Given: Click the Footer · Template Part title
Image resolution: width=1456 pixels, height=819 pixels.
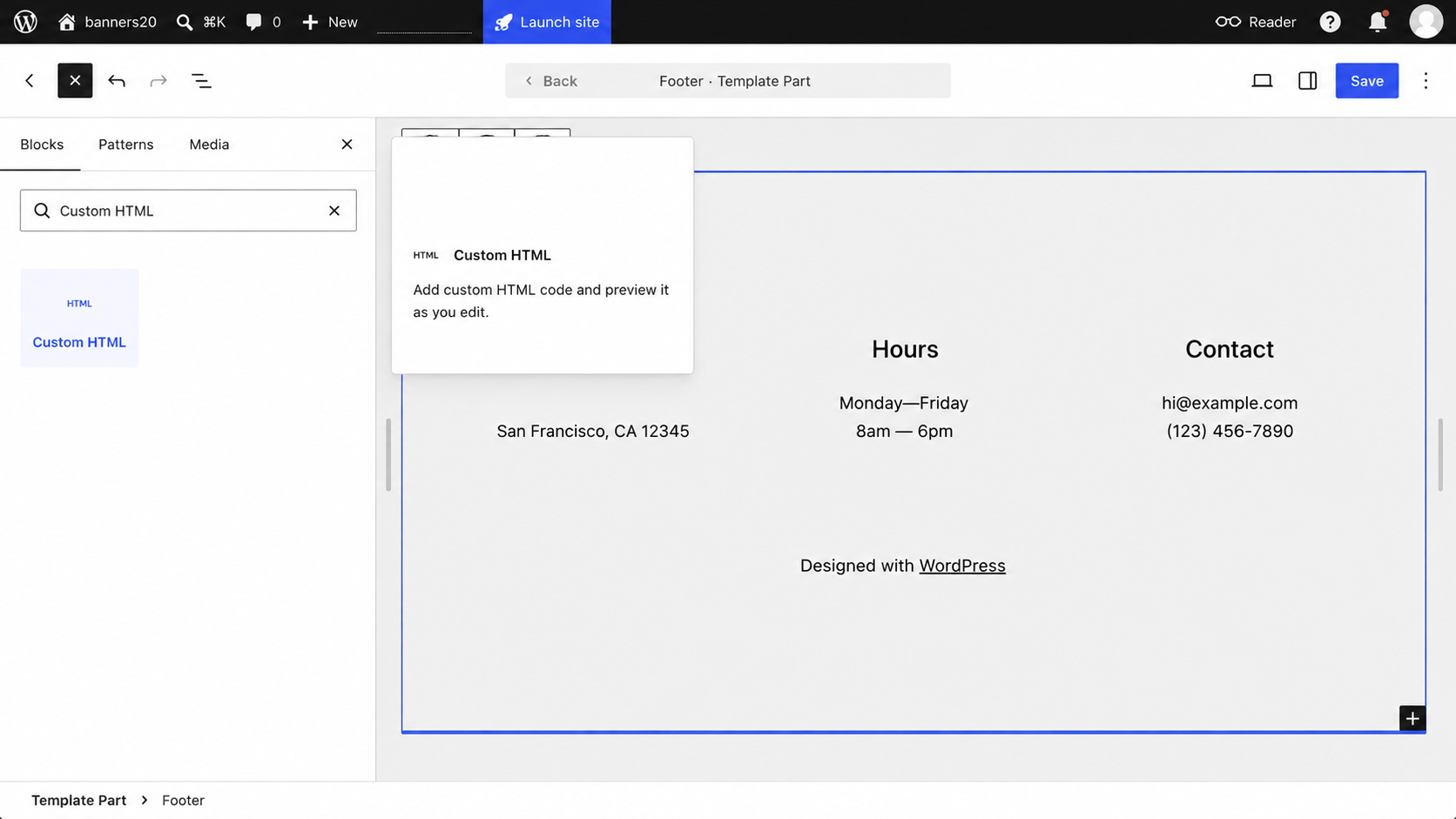Looking at the screenshot, I should (x=735, y=81).
